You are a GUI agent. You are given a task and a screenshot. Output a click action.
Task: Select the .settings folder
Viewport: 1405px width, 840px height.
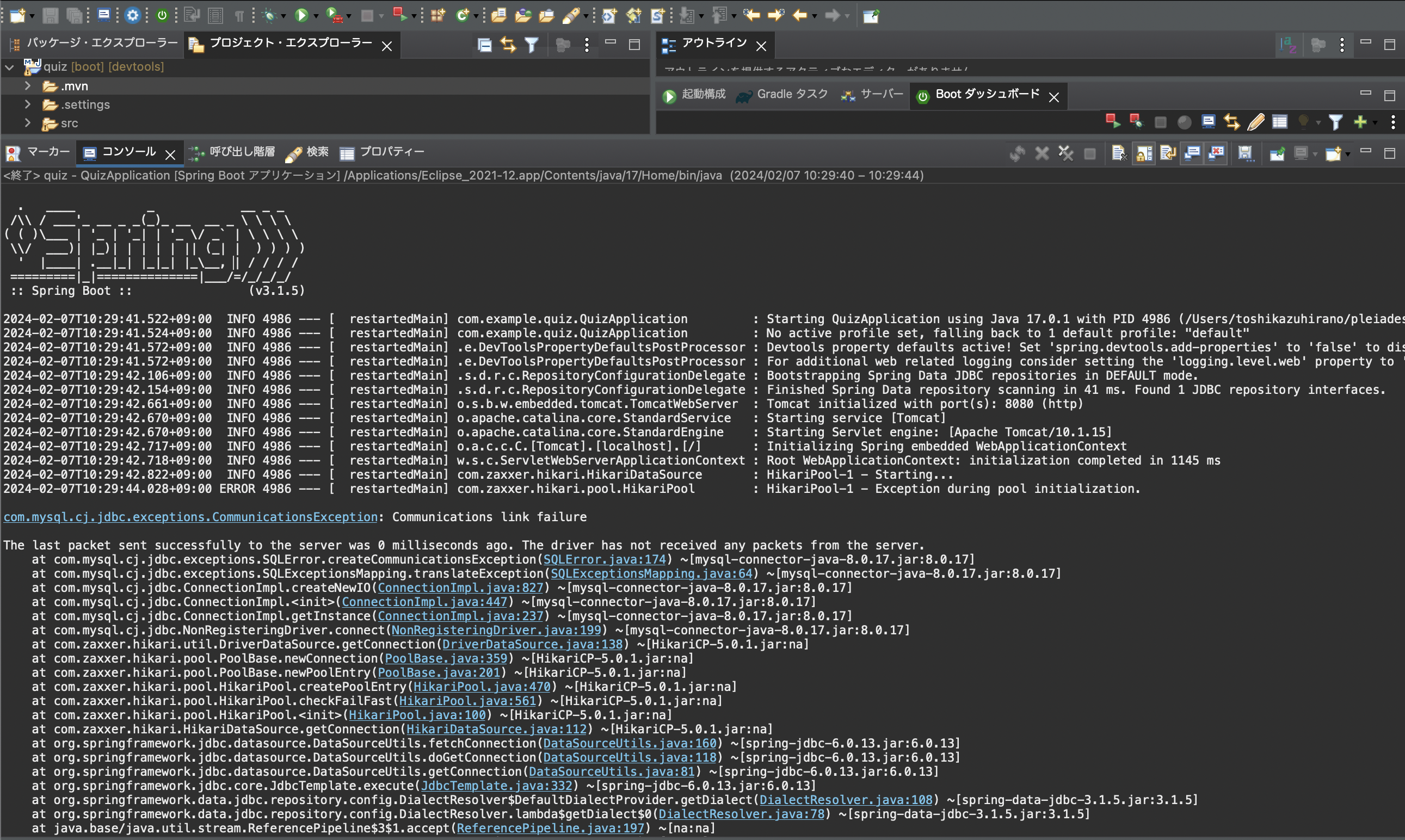click(x=85, y=104)
